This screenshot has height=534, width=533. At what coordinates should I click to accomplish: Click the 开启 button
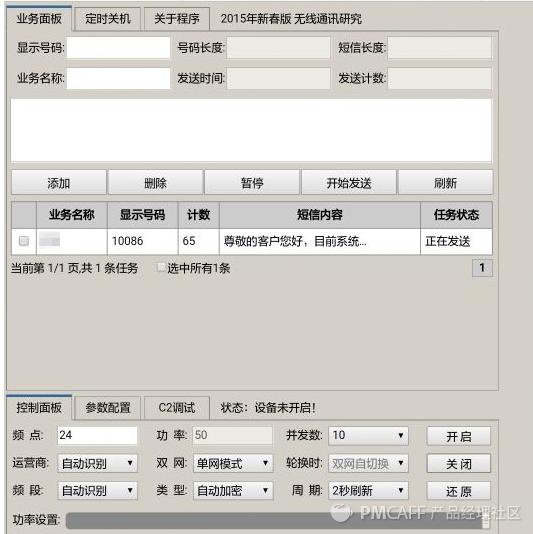[458, 436]
